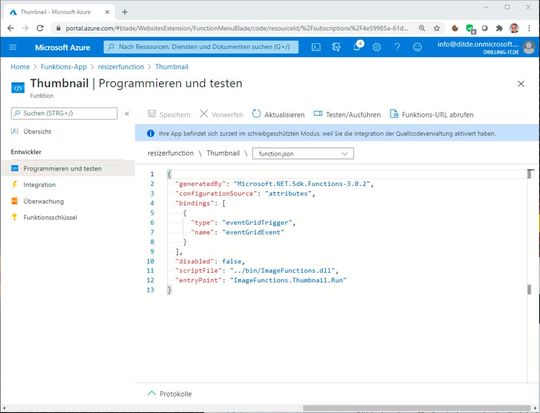This screenshot has width=540, height=413.
Task: Go to Home breadcrumb
Action: click(20, 67)
